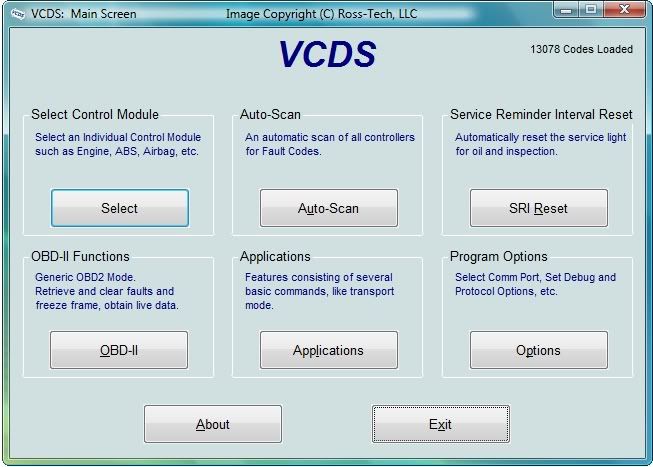Show the About dialog
Viewport: 653px width, 467px height.
pyautogui.click(x=213, y=424)
